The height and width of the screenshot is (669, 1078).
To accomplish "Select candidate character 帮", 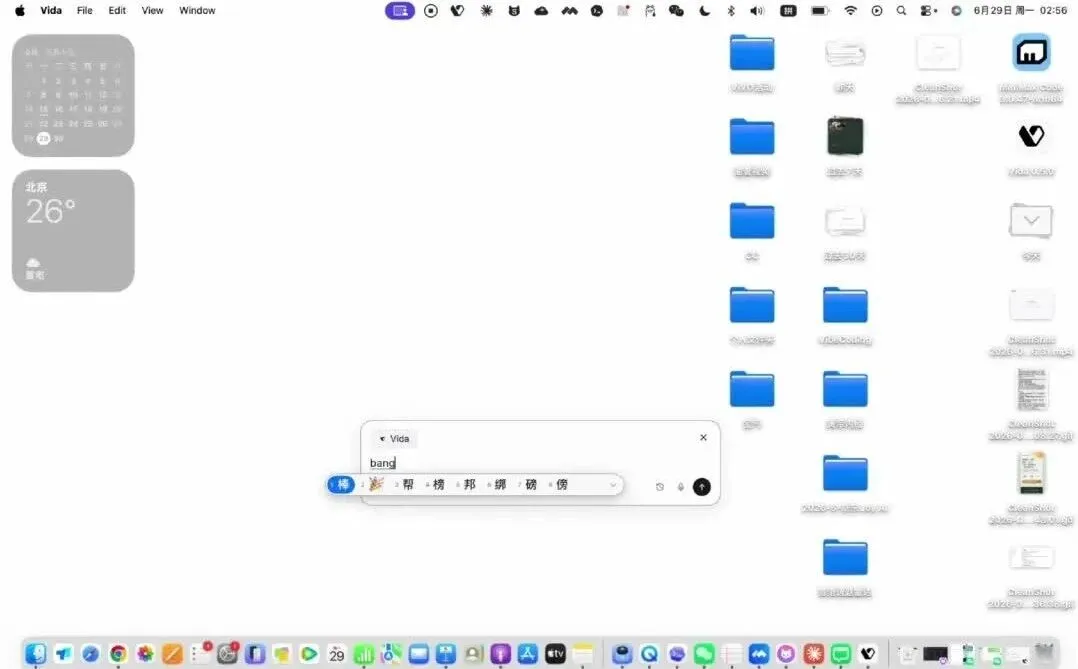I will pyautogui.click(x=408, y=485).
